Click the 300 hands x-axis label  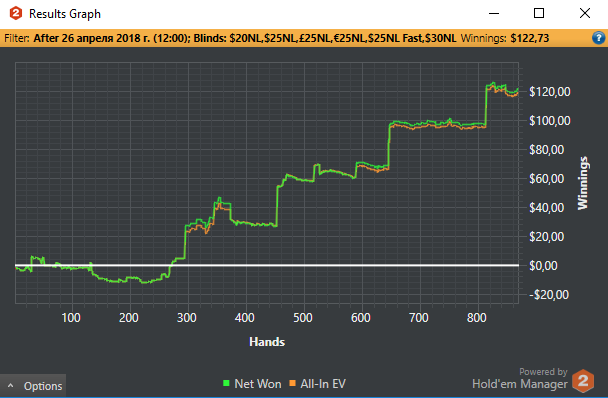[187, 318]
